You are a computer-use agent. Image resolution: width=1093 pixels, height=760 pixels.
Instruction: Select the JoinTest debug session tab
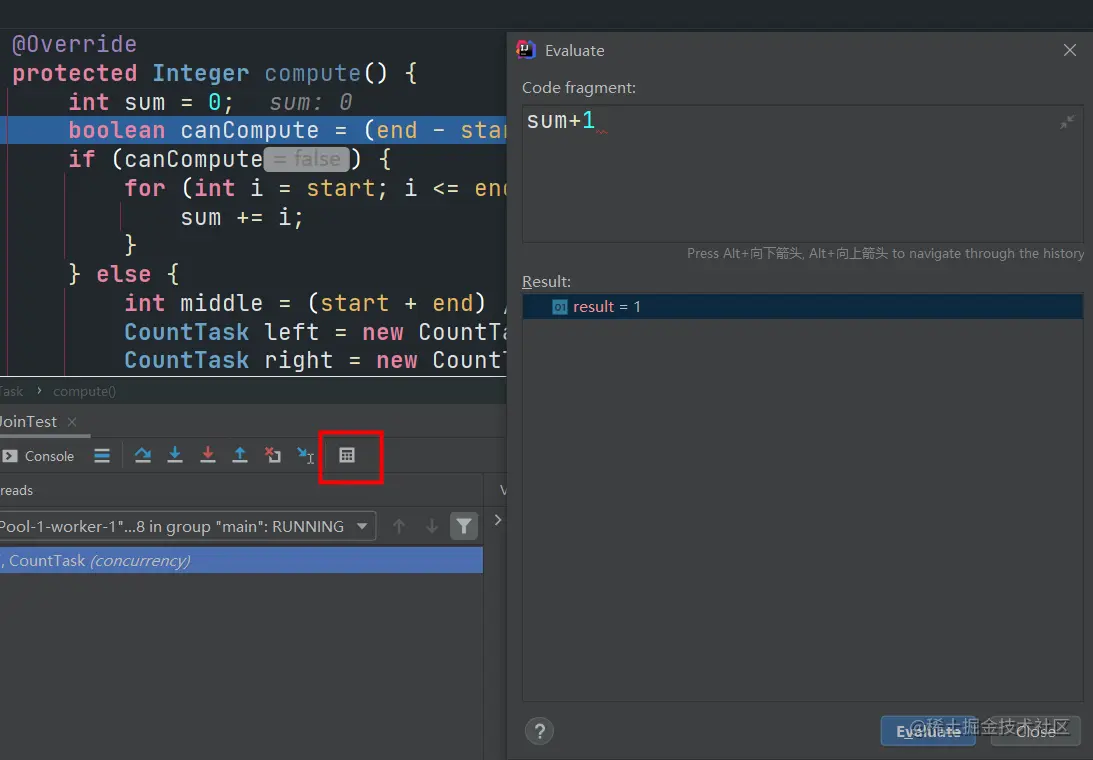click(x=28, y=422)
